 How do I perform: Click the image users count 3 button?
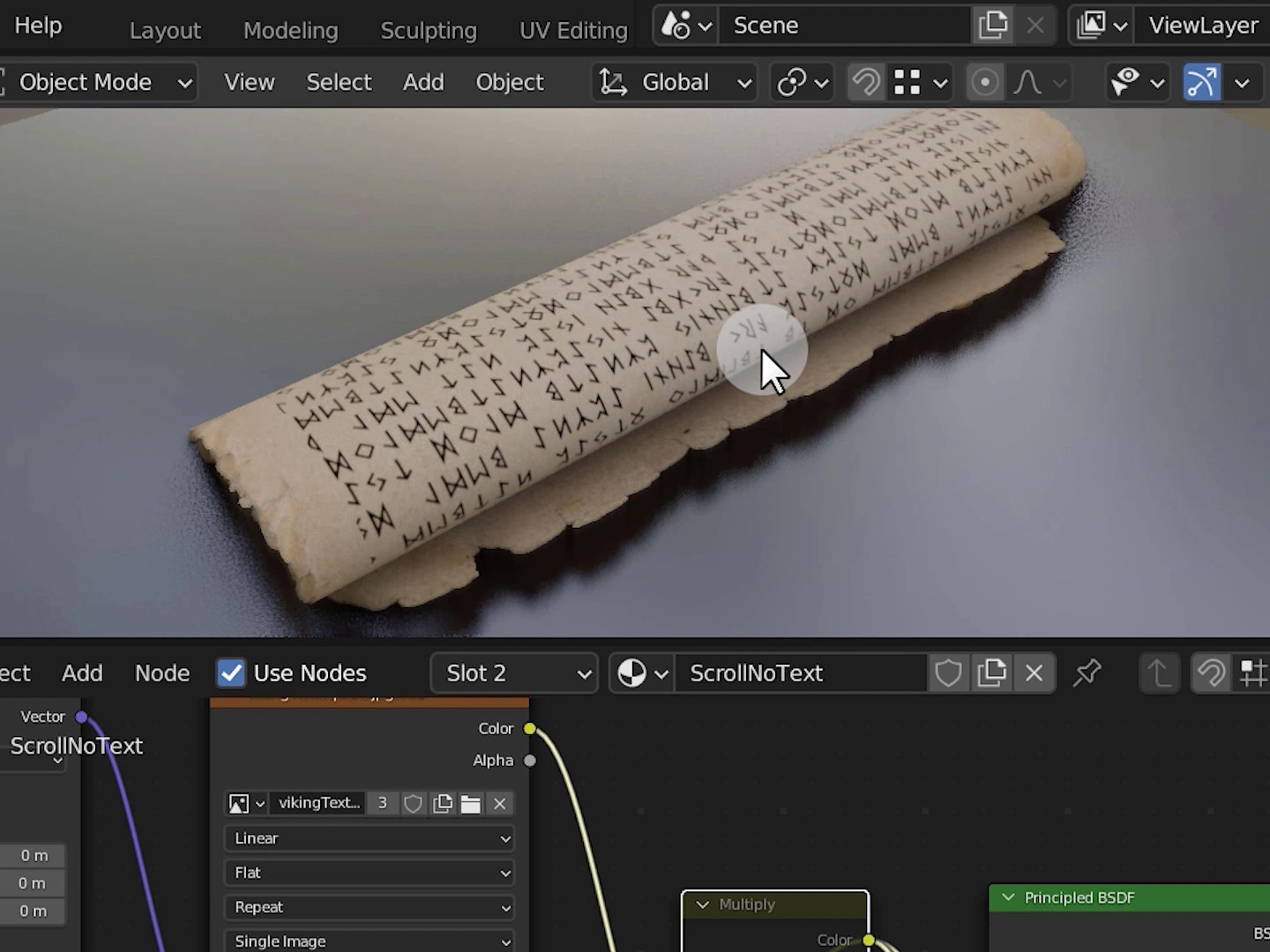coord(382,803)
